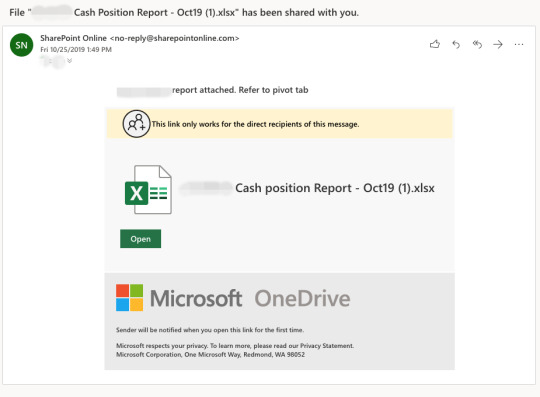Click the reply arrow icon

point(456,44)
